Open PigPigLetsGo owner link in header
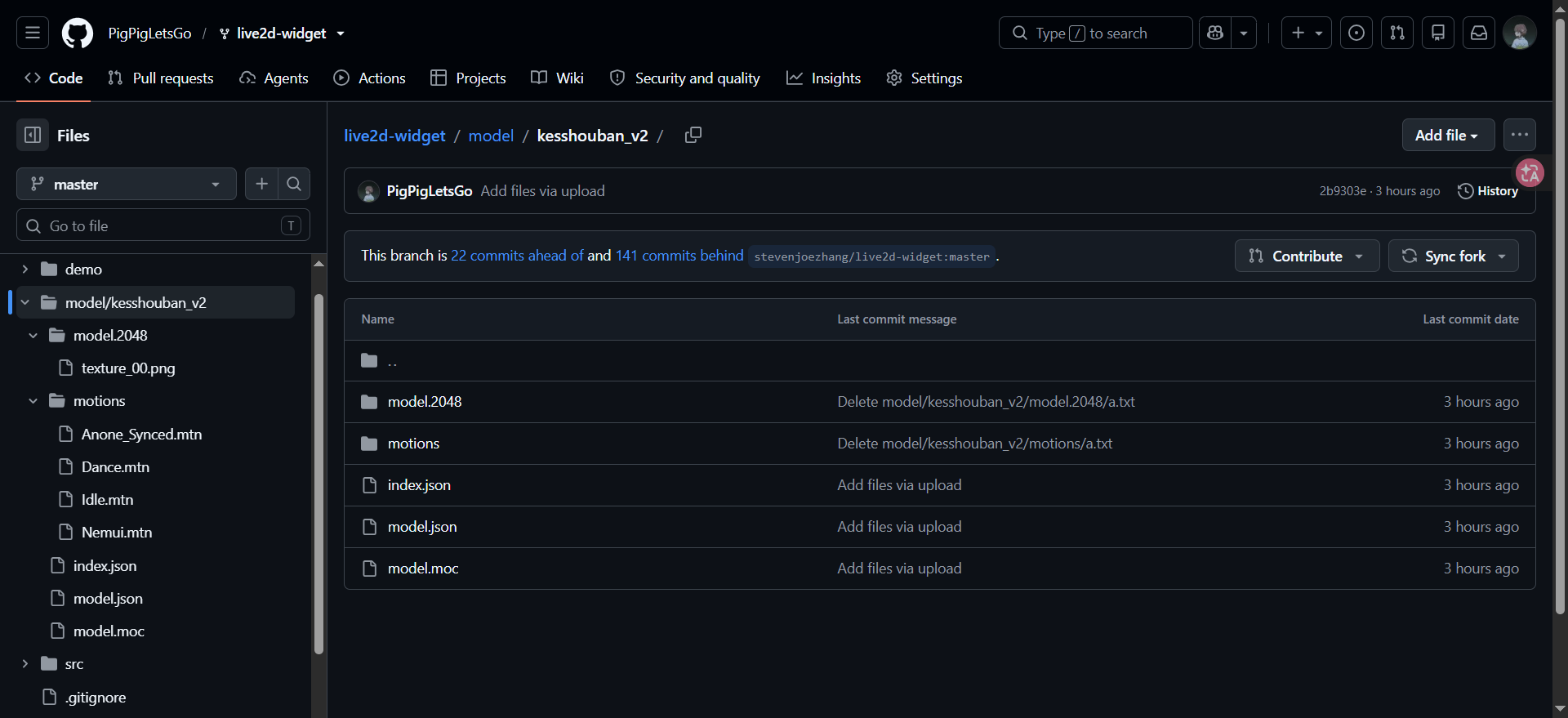Image resolution: width=1568 pixels, height=718 pixels. 149,33
